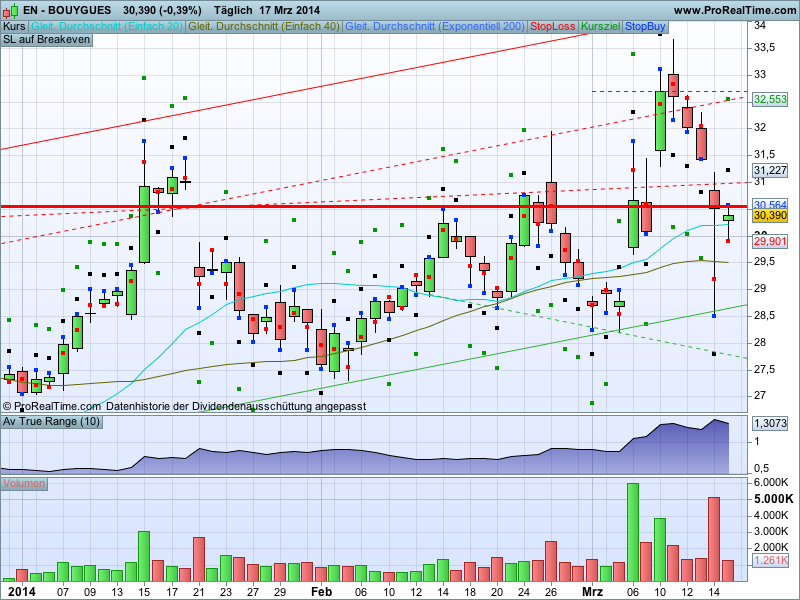Screen dimensions: 800x600
Task: Click the candlestick chart icon beside EN - BOUYGUES
Action: (11, 10)
